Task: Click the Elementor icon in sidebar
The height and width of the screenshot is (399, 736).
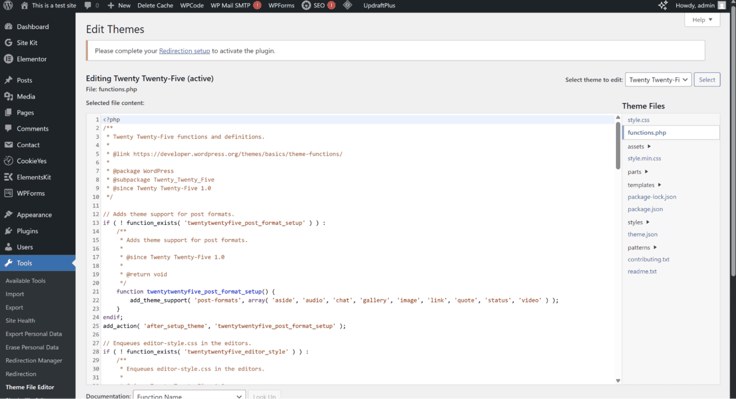Action: (8, 59)
